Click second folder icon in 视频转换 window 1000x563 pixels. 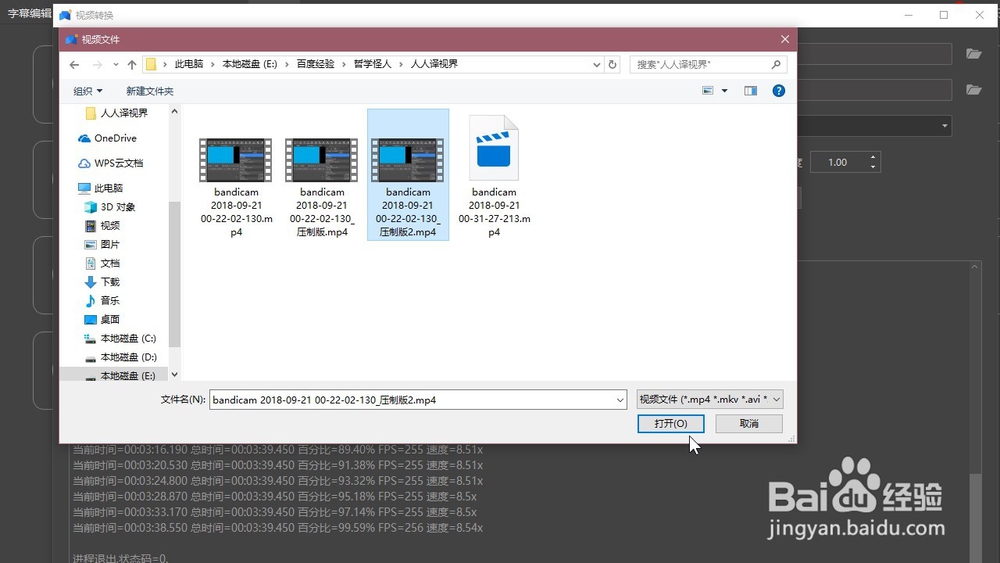pos(973,89)
